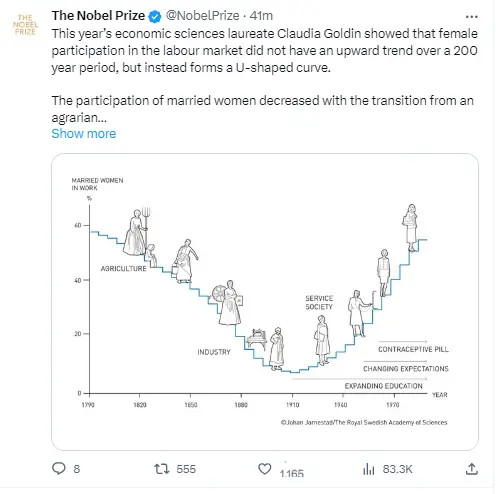Image resolution: width=496 pixels, height=494 pixels.
Task: Open the view analytics bar icon
Action: click(x=369, y=469)
